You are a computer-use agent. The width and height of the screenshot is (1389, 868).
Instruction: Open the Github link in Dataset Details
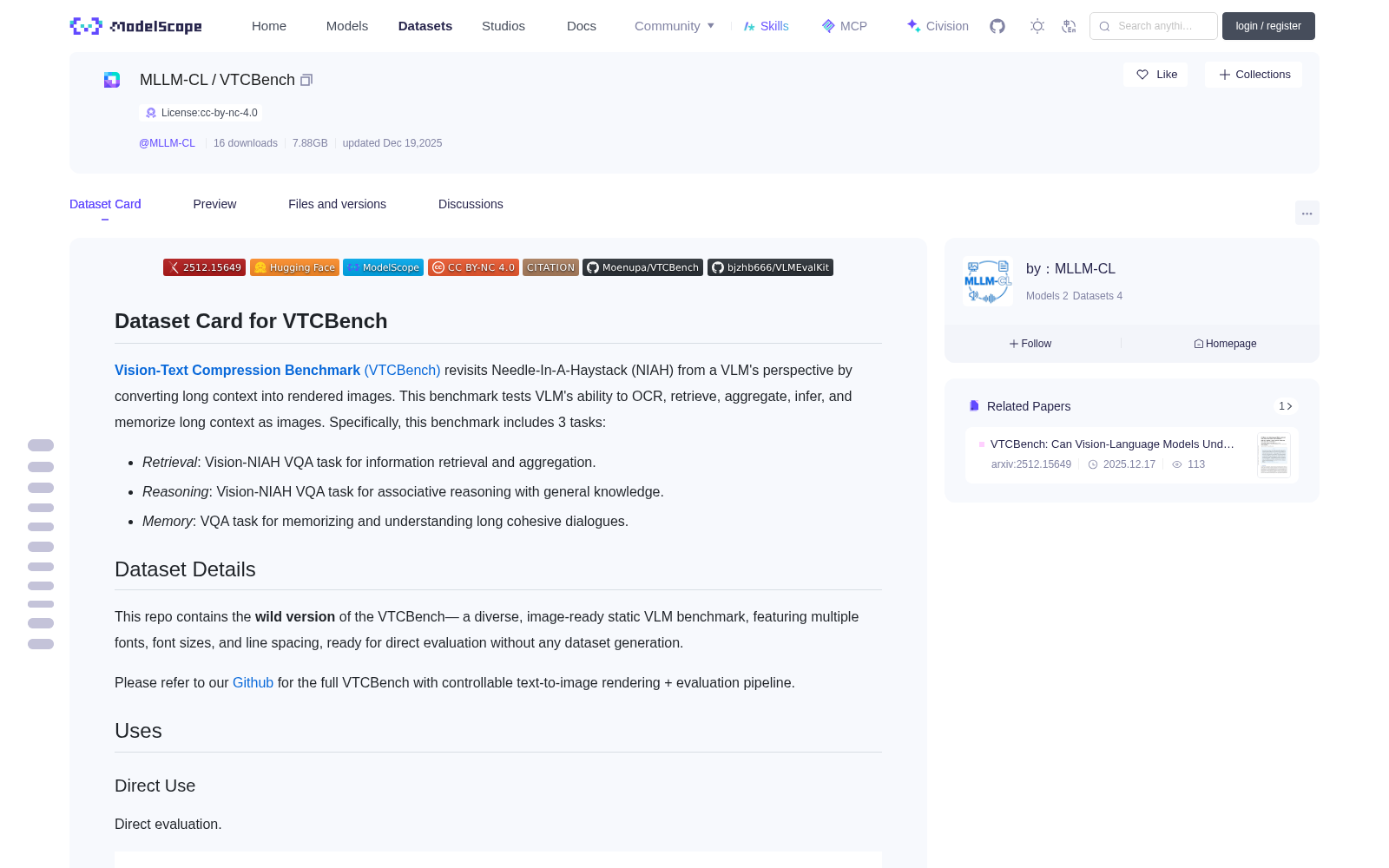click(x=253, y=682)
